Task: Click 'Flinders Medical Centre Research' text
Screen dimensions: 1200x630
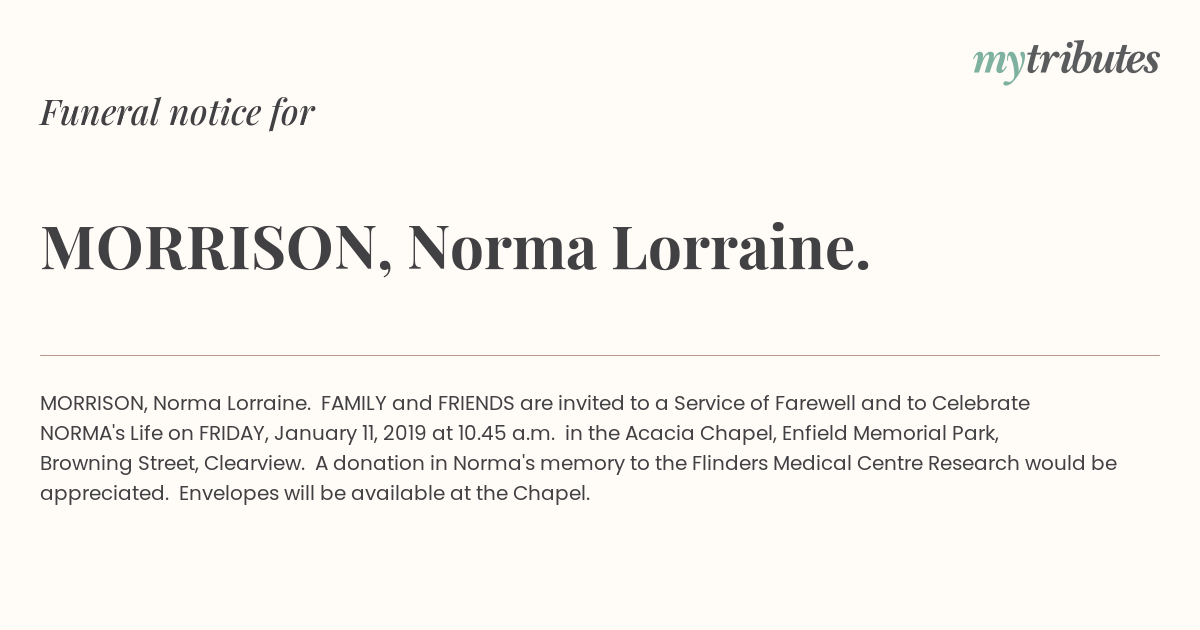Action: point(856,463)
